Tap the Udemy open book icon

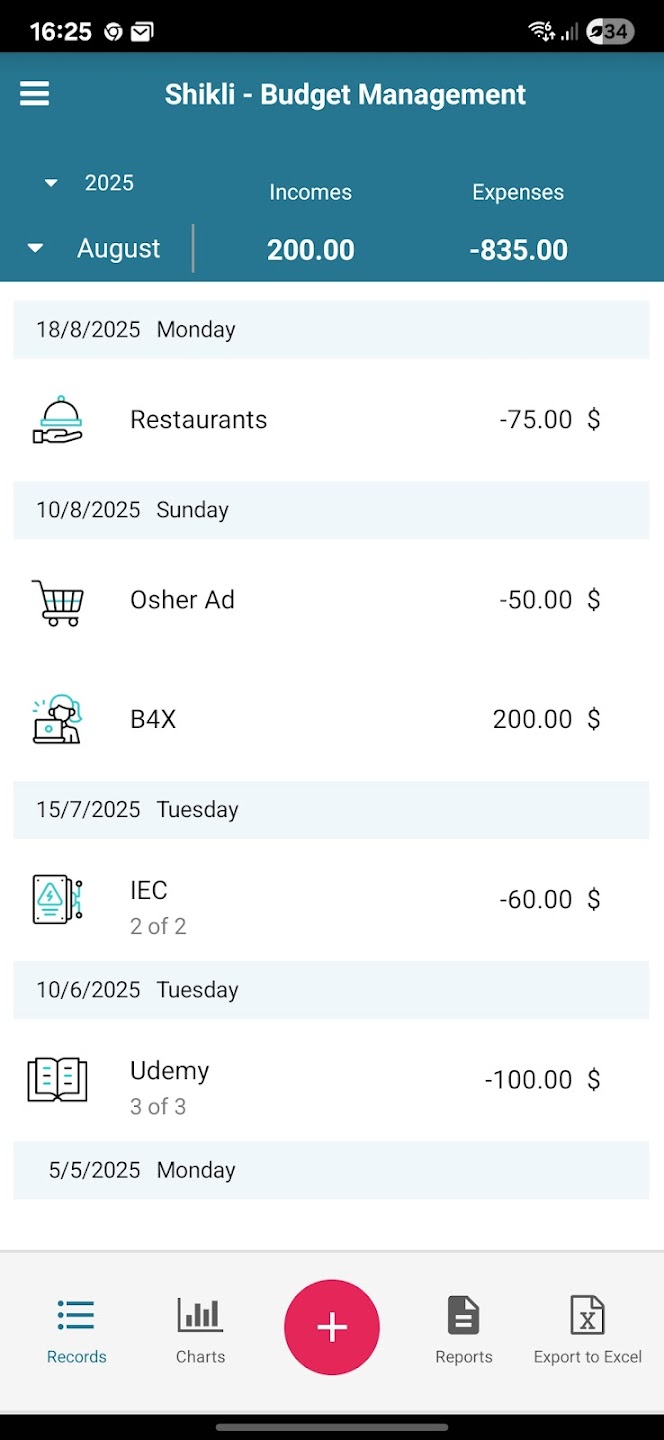click(57, 1080)
